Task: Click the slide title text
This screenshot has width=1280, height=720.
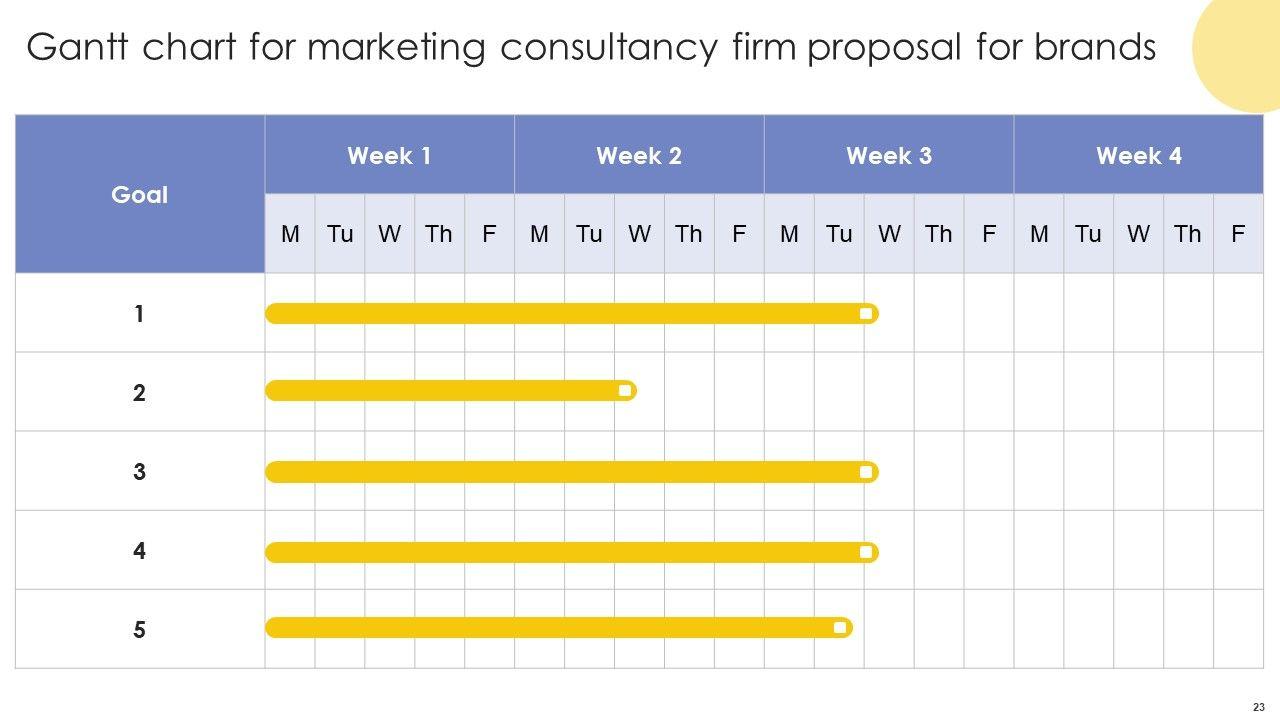Action: [x=591, y=47]
